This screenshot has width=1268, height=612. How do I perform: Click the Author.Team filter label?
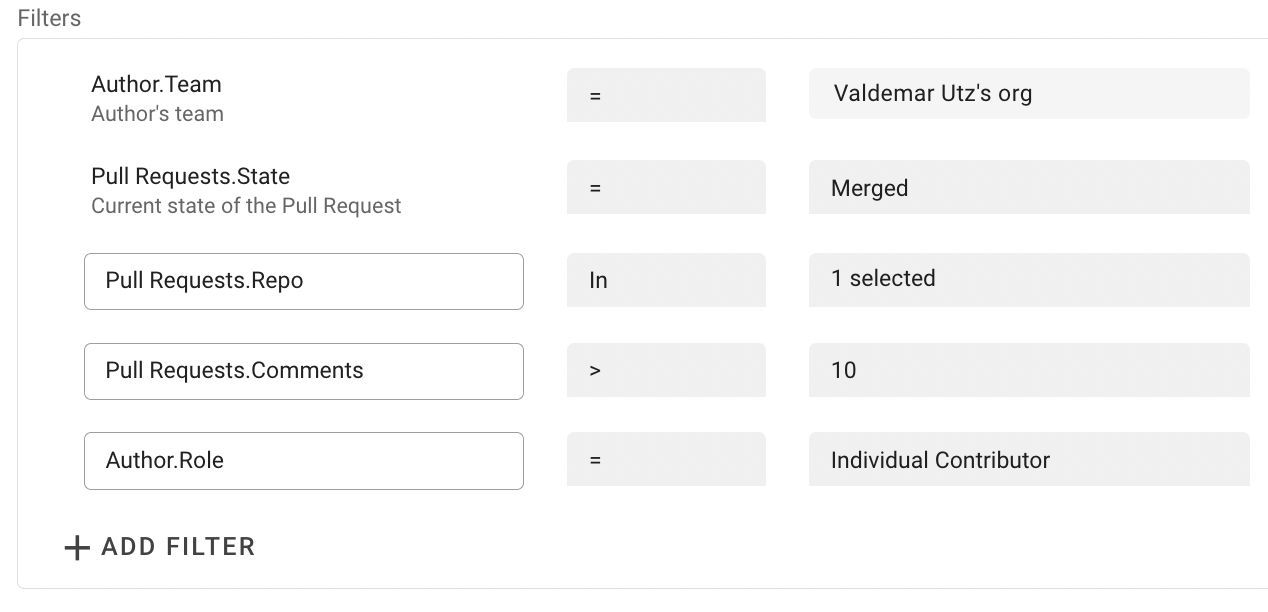click(156, 85)
